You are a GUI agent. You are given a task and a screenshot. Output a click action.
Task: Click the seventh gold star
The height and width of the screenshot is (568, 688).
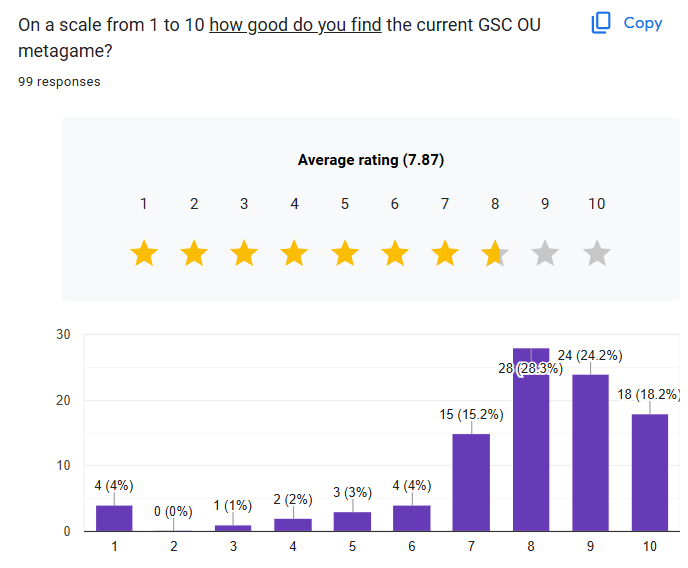445,253
